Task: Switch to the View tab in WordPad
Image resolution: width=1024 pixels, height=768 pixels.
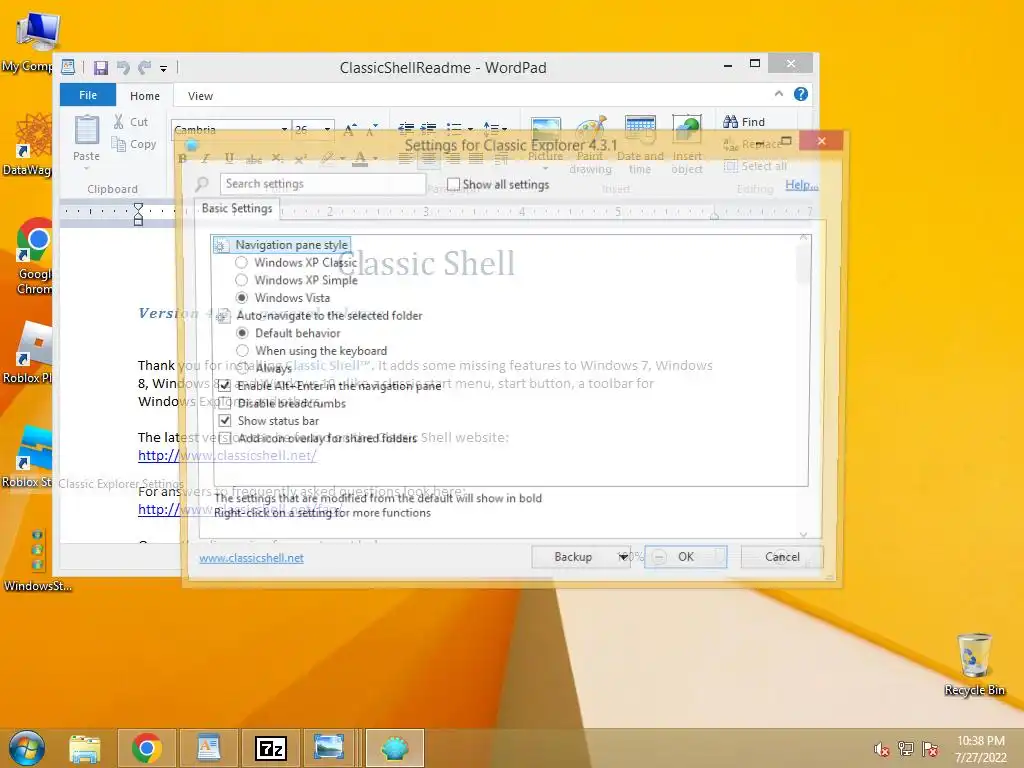Action: pos(200,96)
